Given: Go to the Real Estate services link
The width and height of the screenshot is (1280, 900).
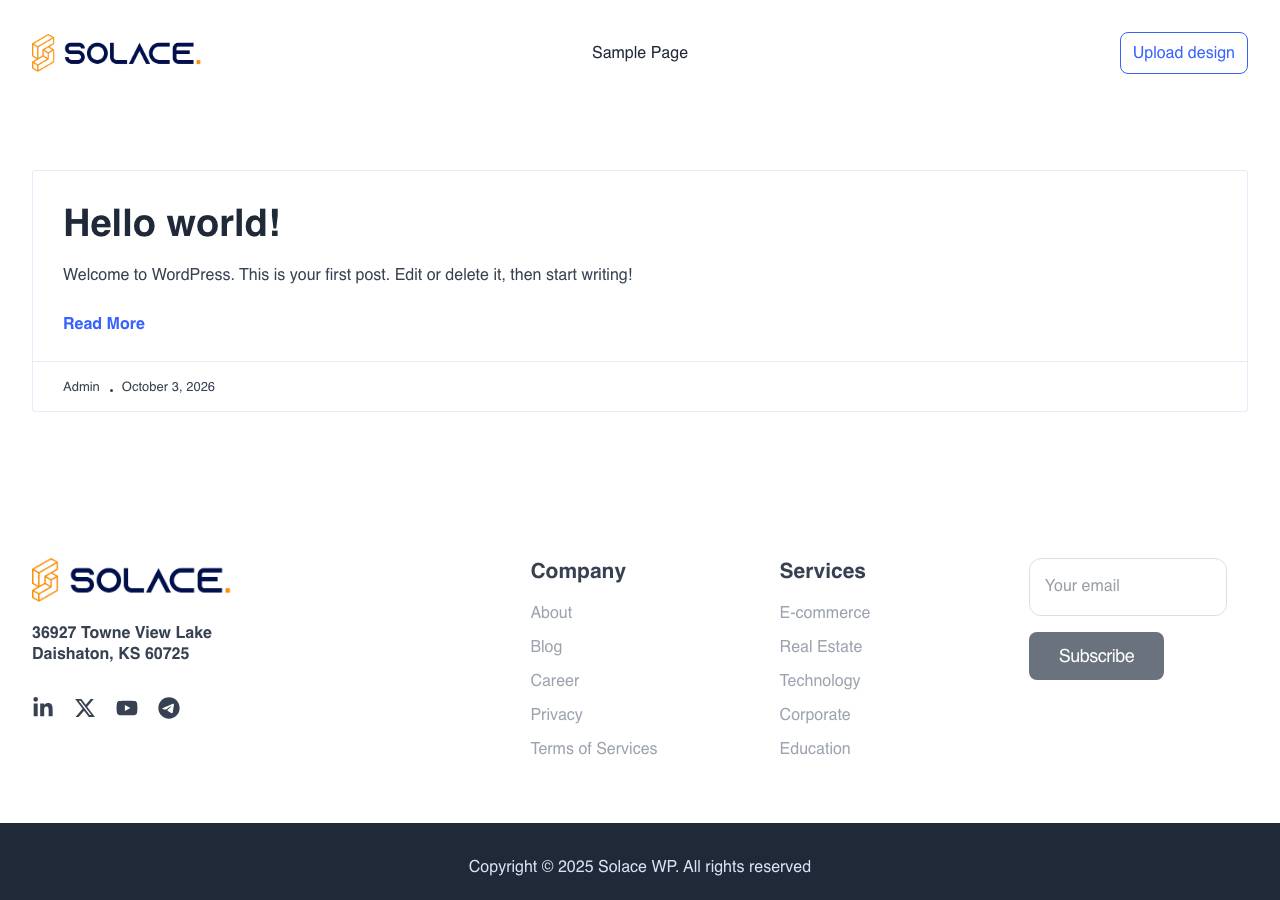Looking at the screenshot, I should (x=821, y=647).
